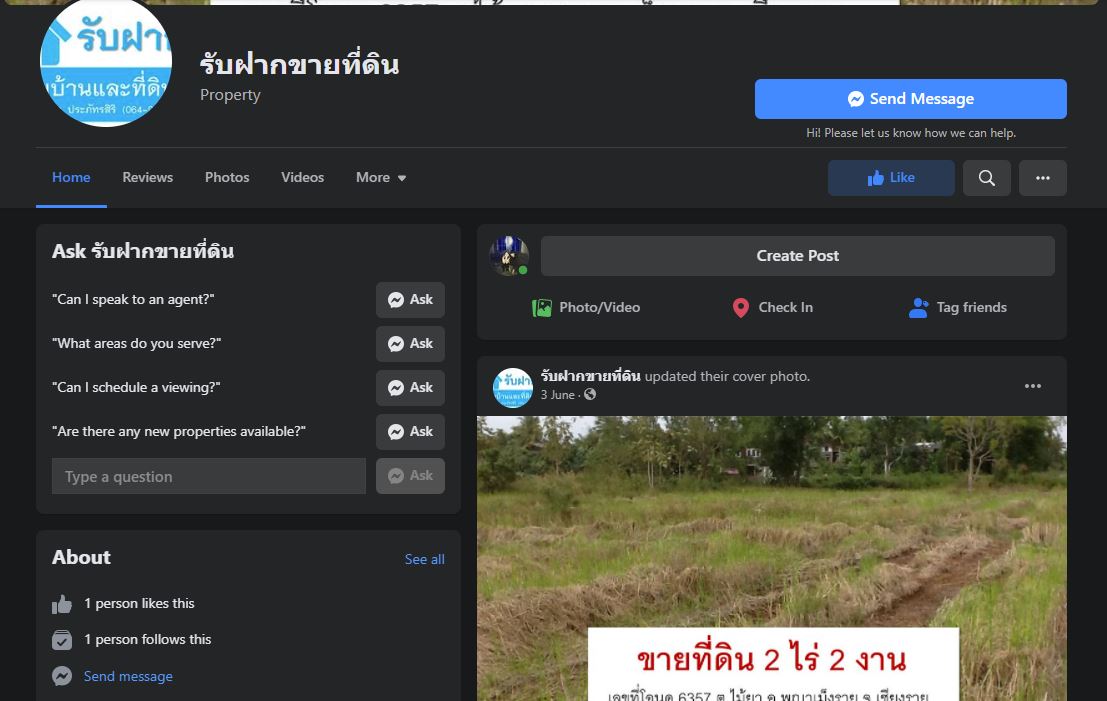Expand the More tab dropdown
The width and height of the screenshot is (1107, 701).
click(x=381, y=178)
